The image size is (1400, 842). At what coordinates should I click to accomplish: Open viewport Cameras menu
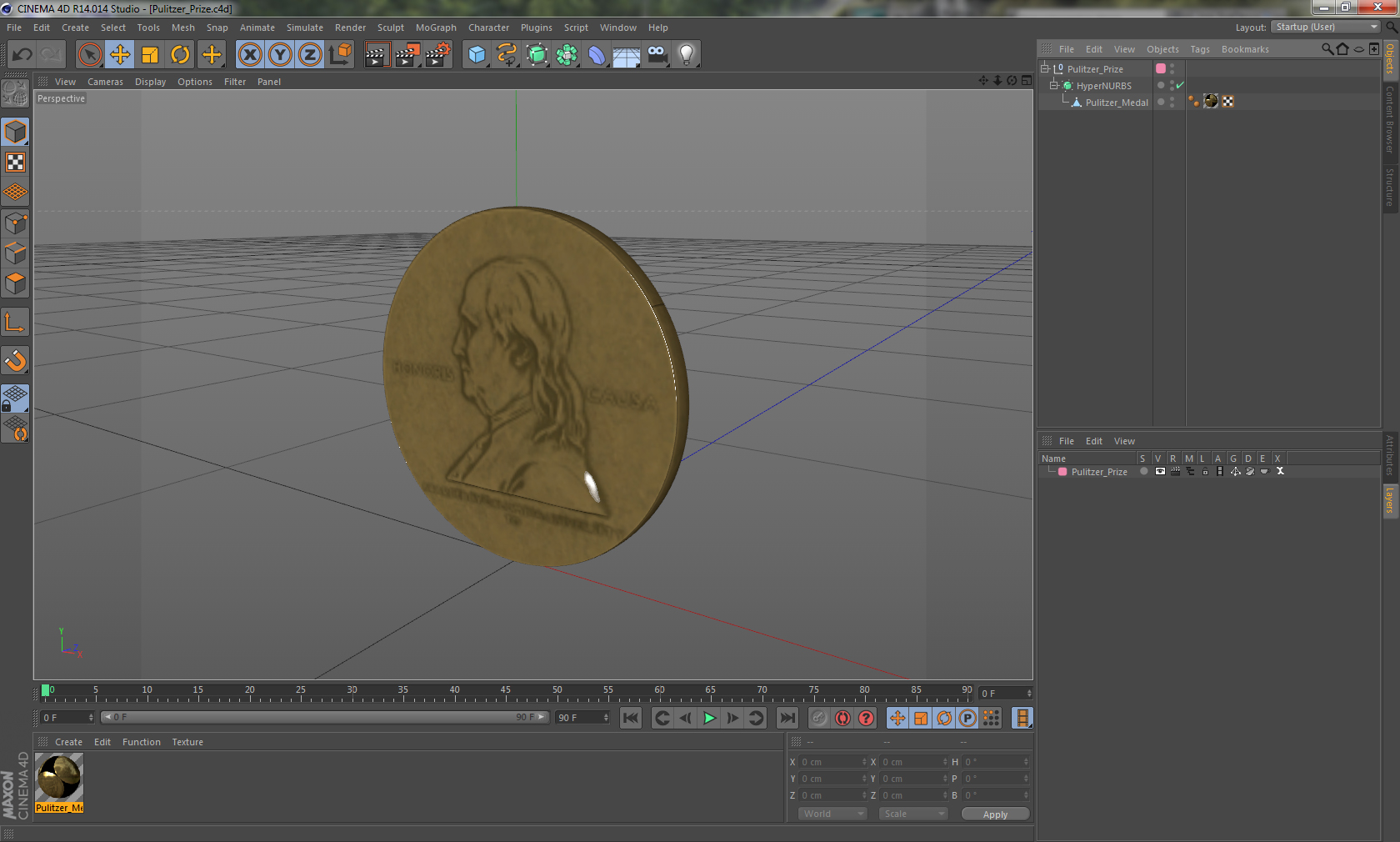tap(105, 82)
